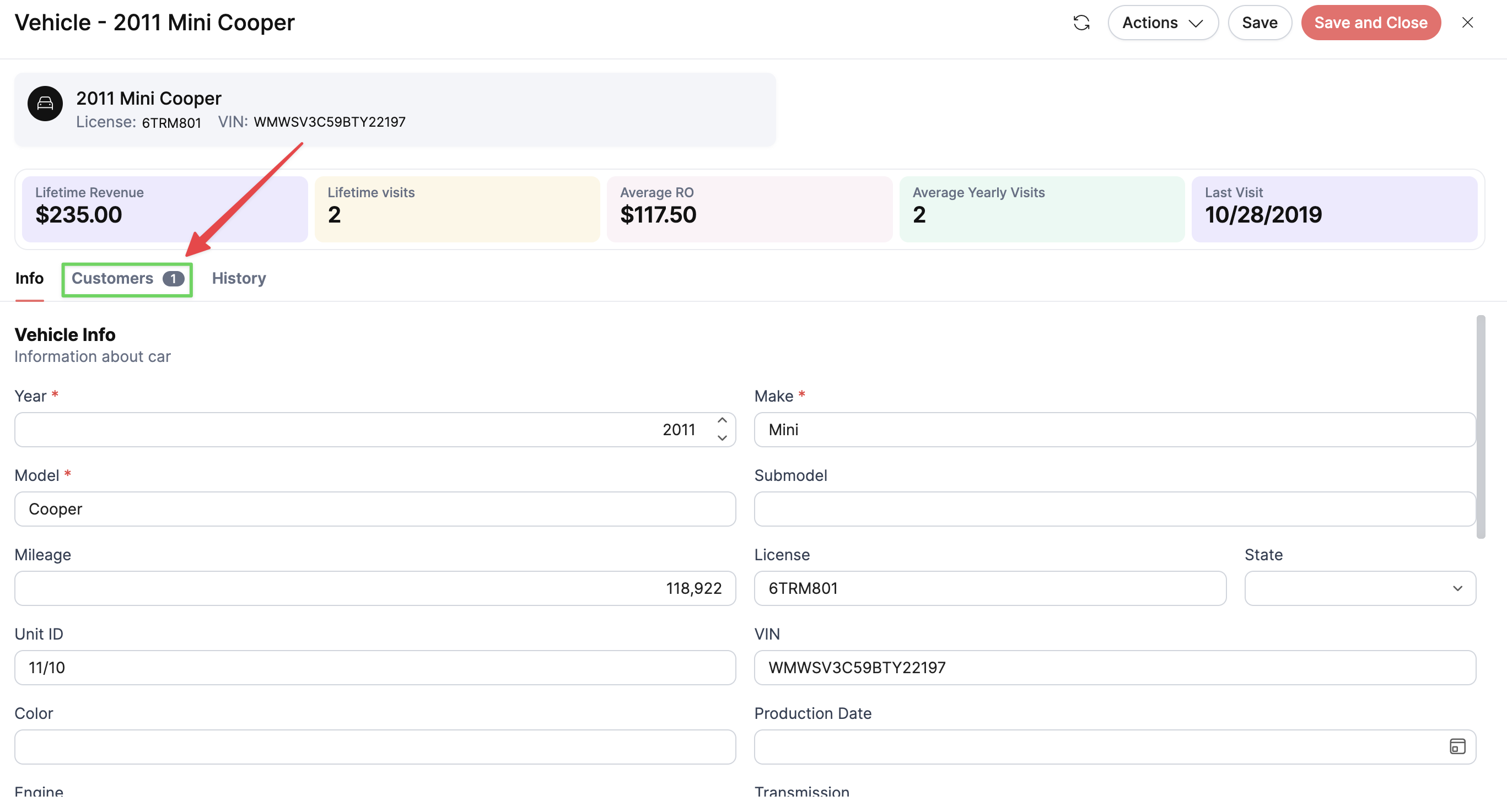Open the Production Date calendar icon
The height and width of the screenshot is (812, 1507).
point(1457,746)
